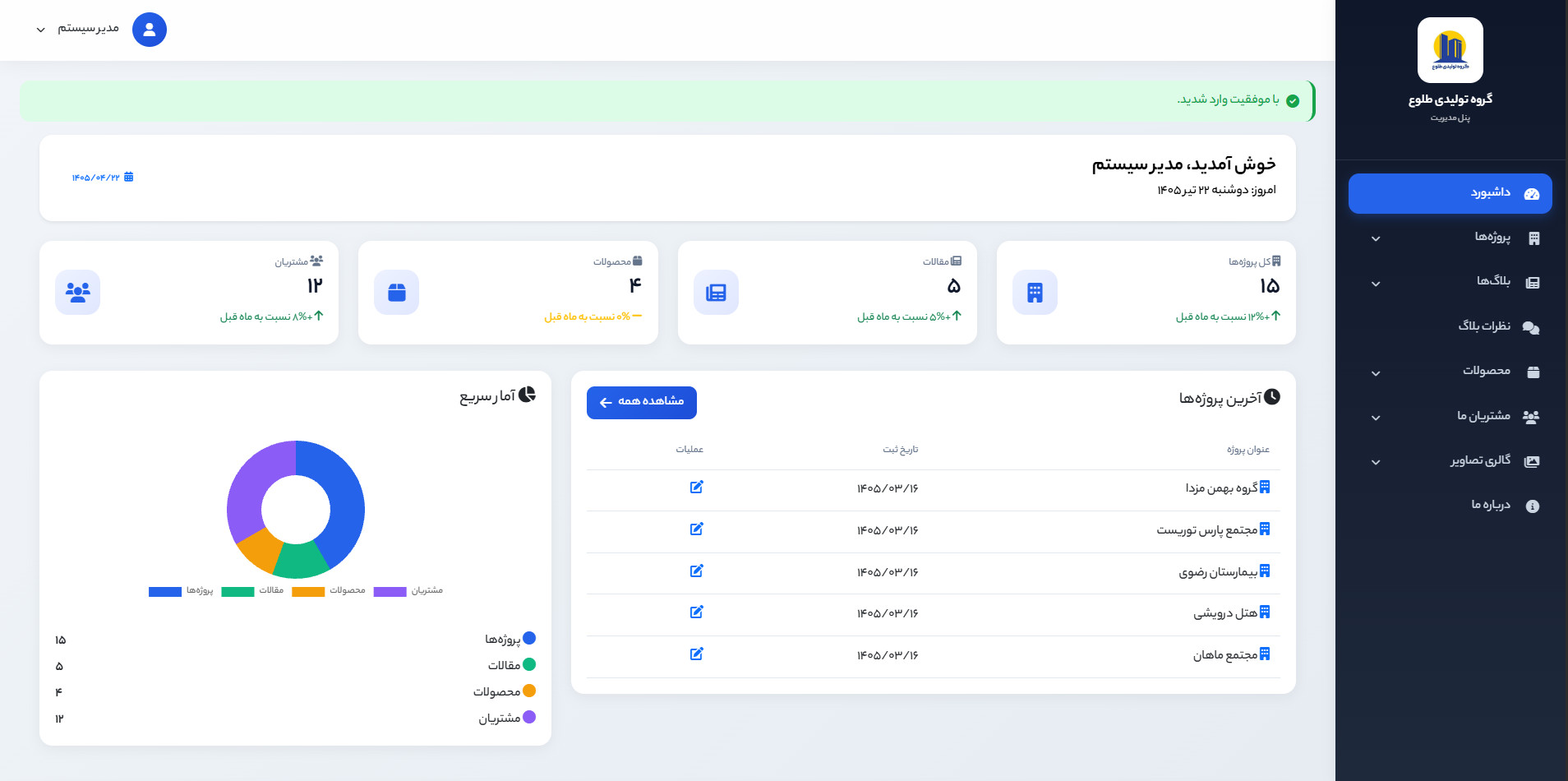Click the images icon beside گالری تصاویر
1568x781 pixels.
1532,461
